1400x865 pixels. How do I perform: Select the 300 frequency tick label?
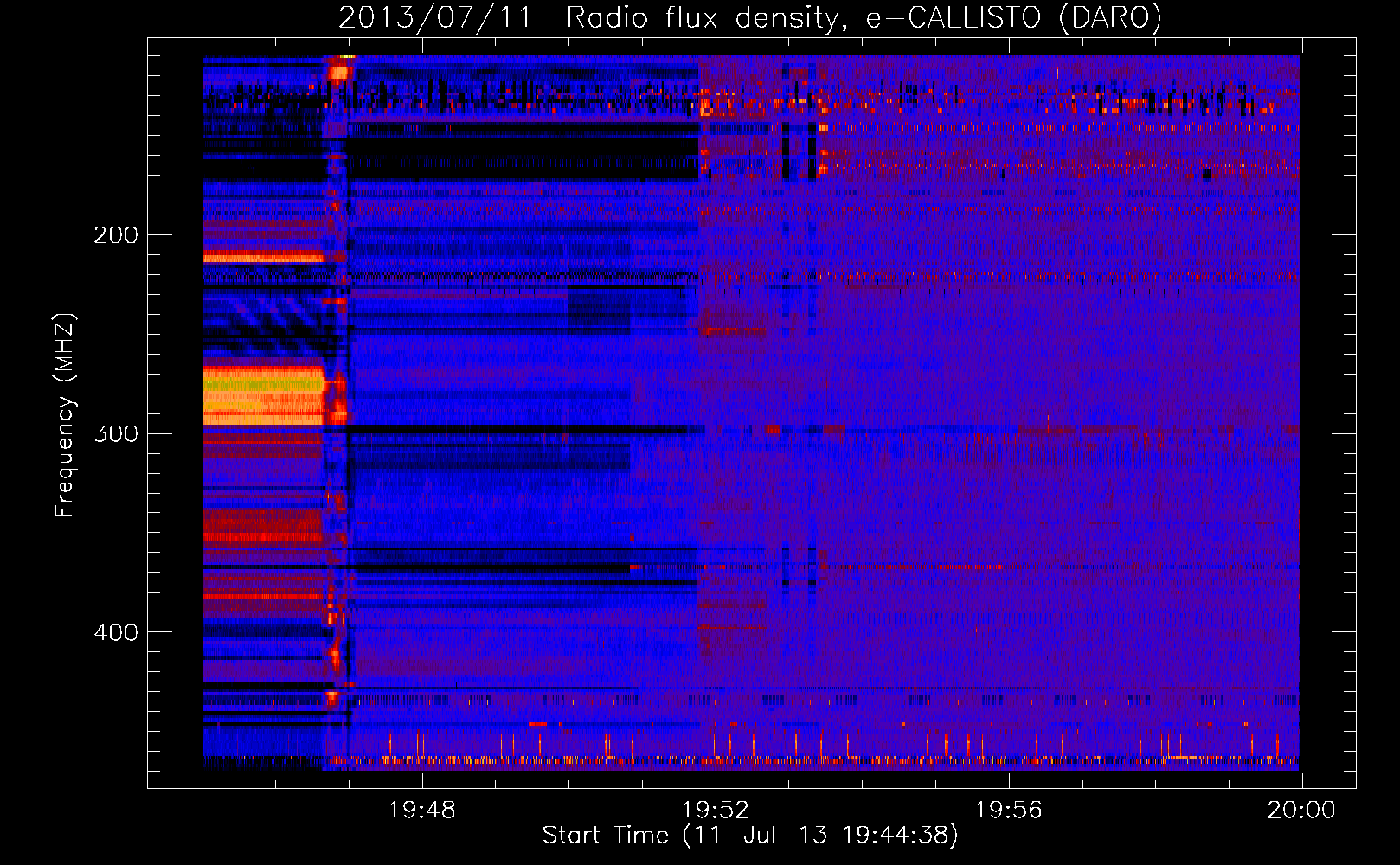click(116, 433)
